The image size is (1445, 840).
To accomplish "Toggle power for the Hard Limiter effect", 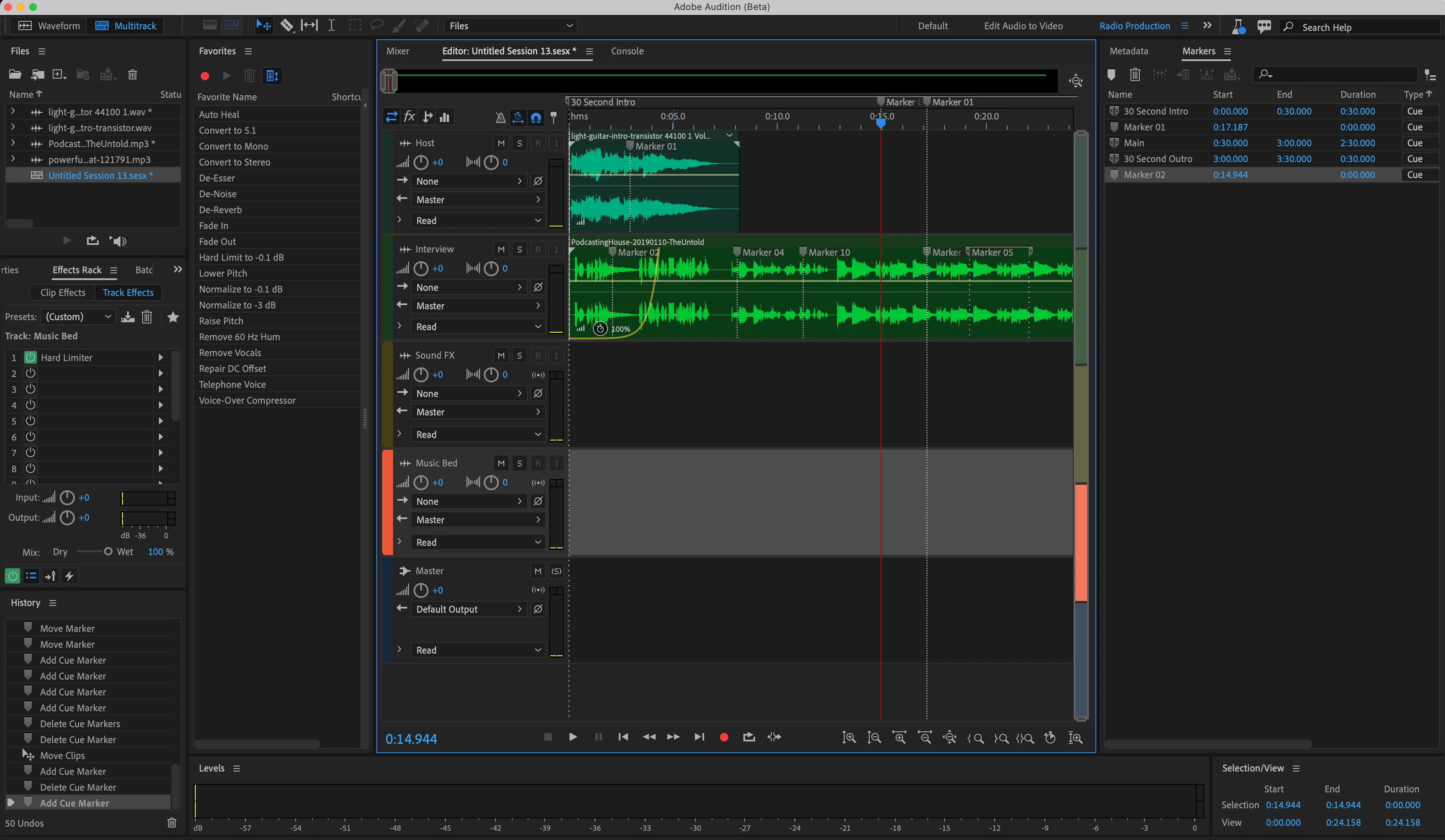I will click(31, 358).
